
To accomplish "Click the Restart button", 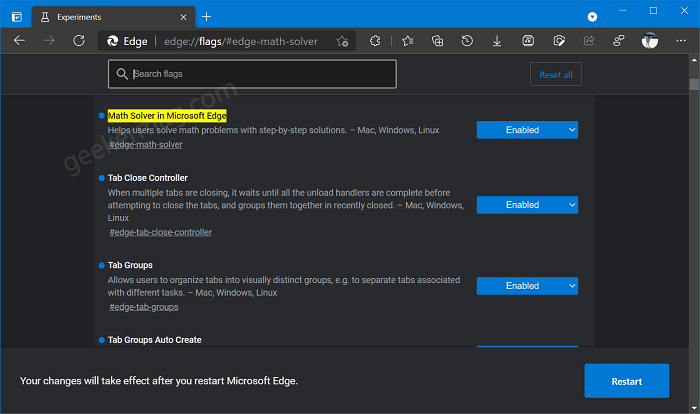I will (626, 381).
